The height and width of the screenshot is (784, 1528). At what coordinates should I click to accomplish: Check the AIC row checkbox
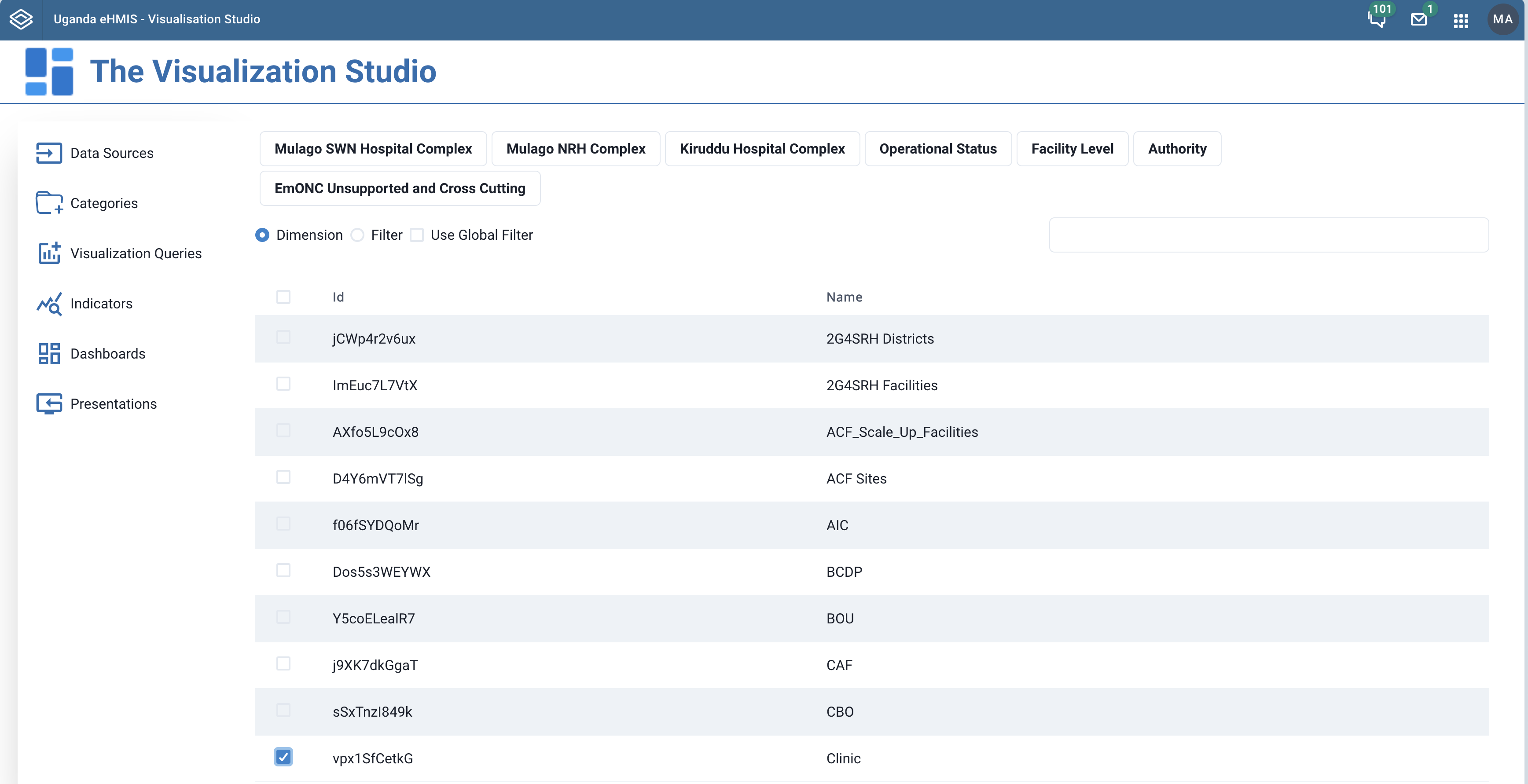coord(283,524)
